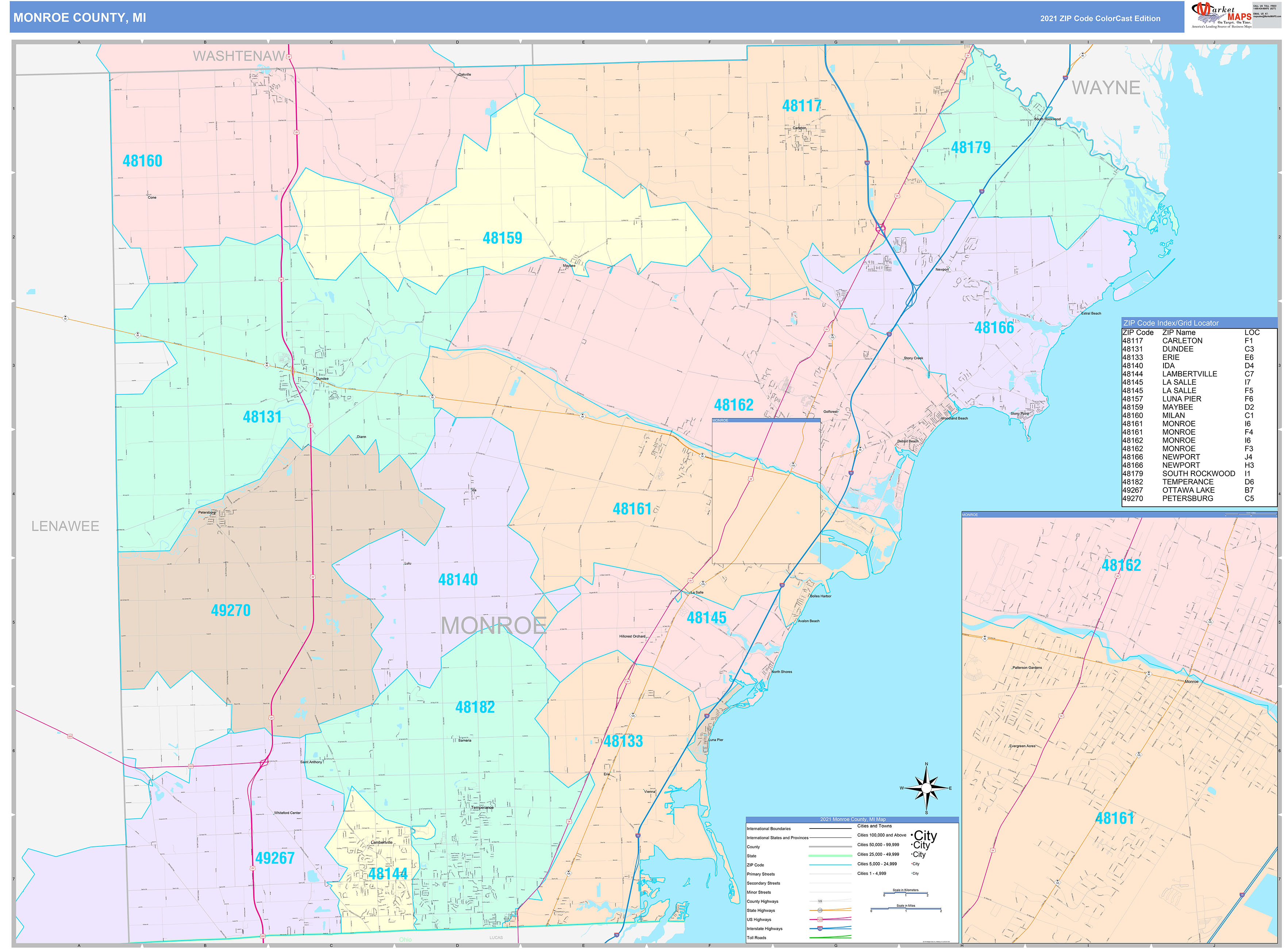The height and width of the screenshot is (949, 1288).
Task: Click the 2021 Monroe County, MI Map legend title
Action: (x=853, y=819)
